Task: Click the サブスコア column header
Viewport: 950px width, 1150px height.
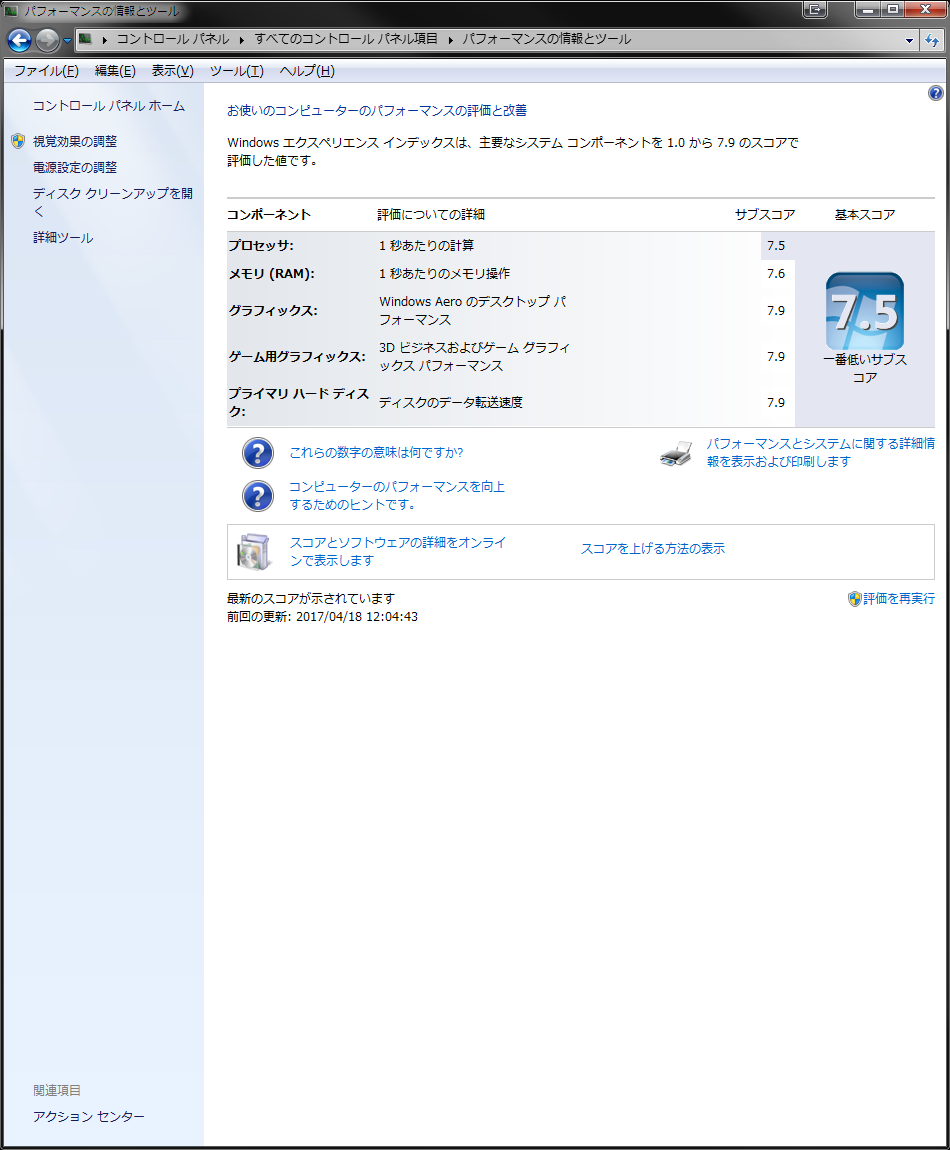Action: 765,215
